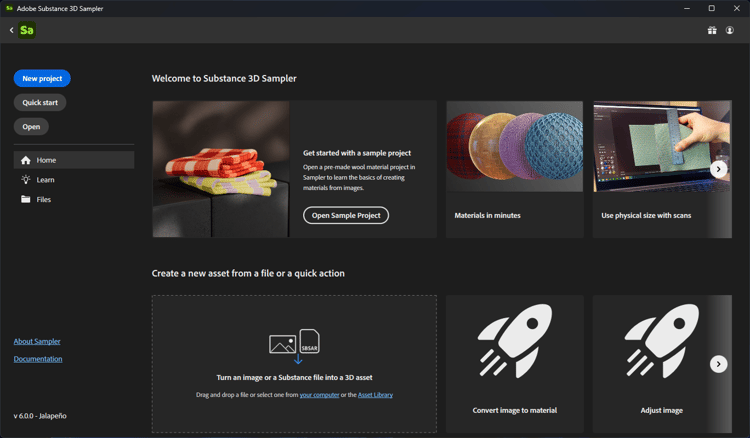Click version text 'v 6.0.0 - Jalapeño'

(40, 416)
